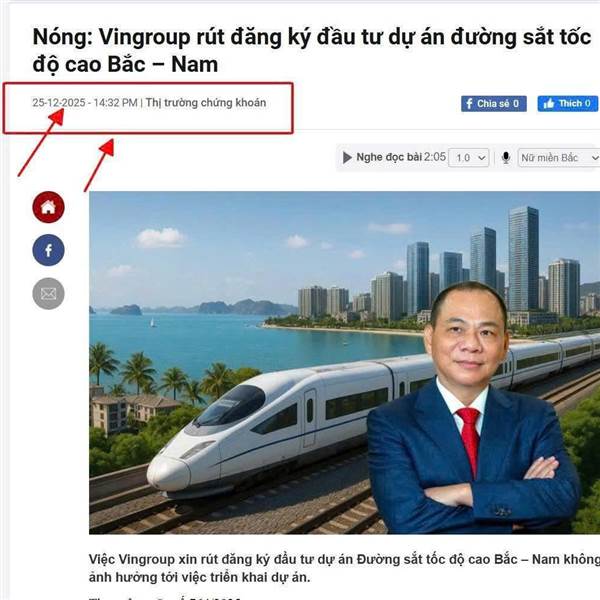This screenshot has width=600, height=600.
Task: Click the Nghe đọc bài label
Action: click(x=389, y=157)
